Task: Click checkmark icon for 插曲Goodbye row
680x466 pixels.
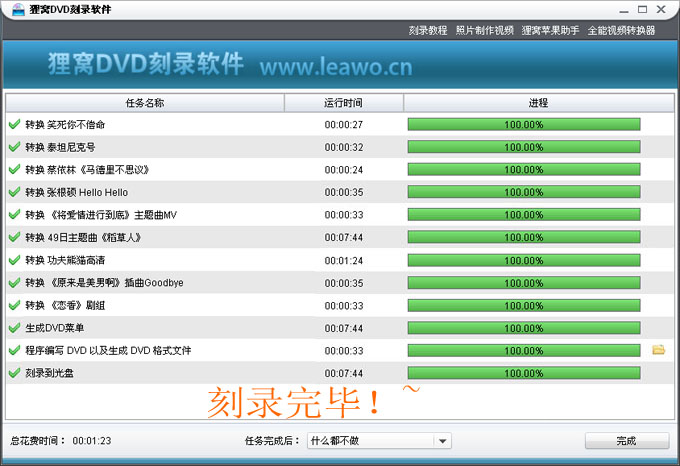Action: [x=14, y=283]
